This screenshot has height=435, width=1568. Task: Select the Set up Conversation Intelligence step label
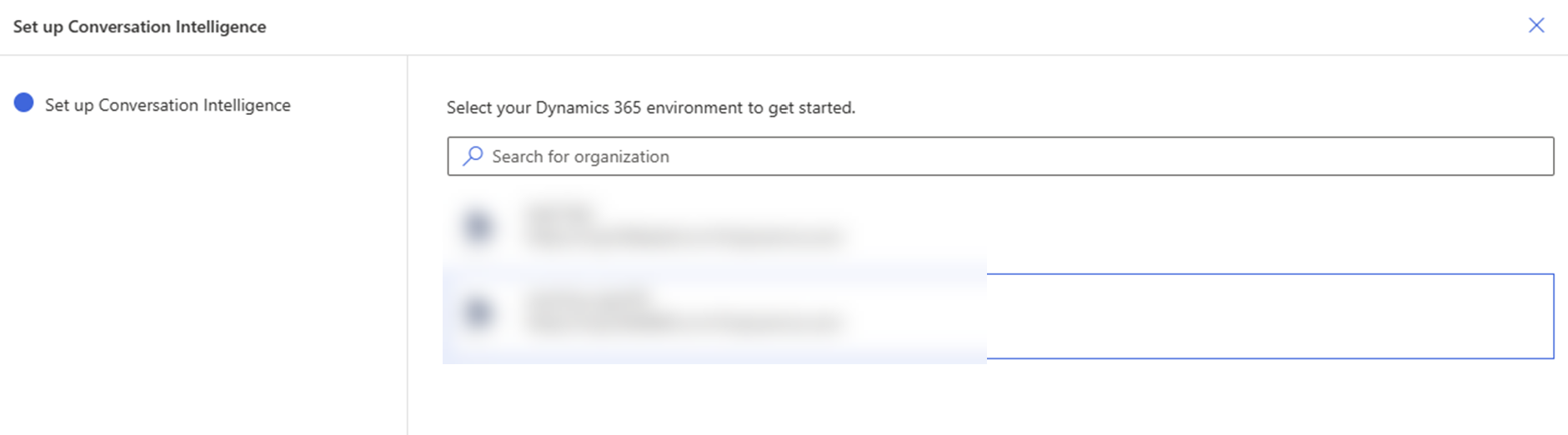[x=168, y=105]
